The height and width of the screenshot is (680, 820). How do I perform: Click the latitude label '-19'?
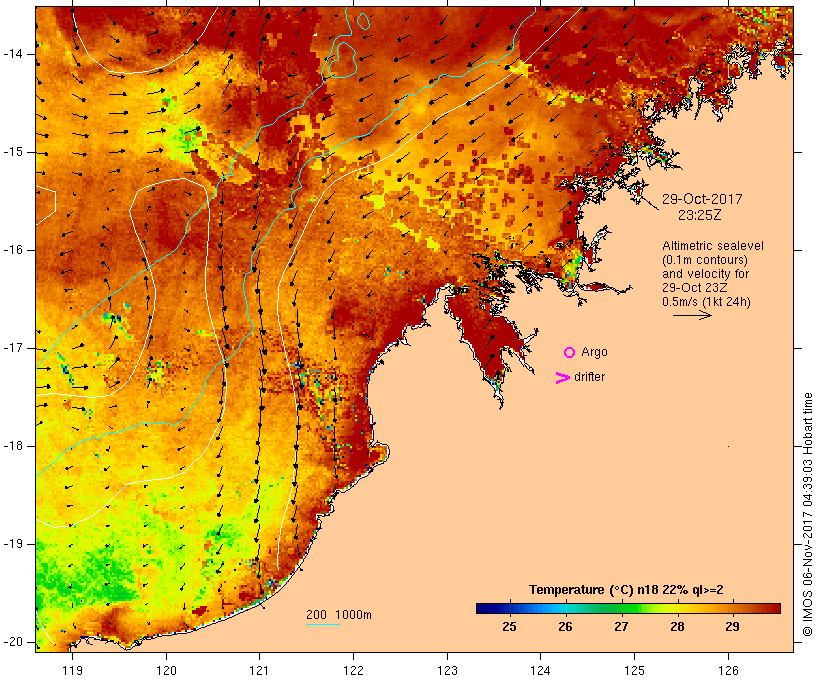coord(13,544)
